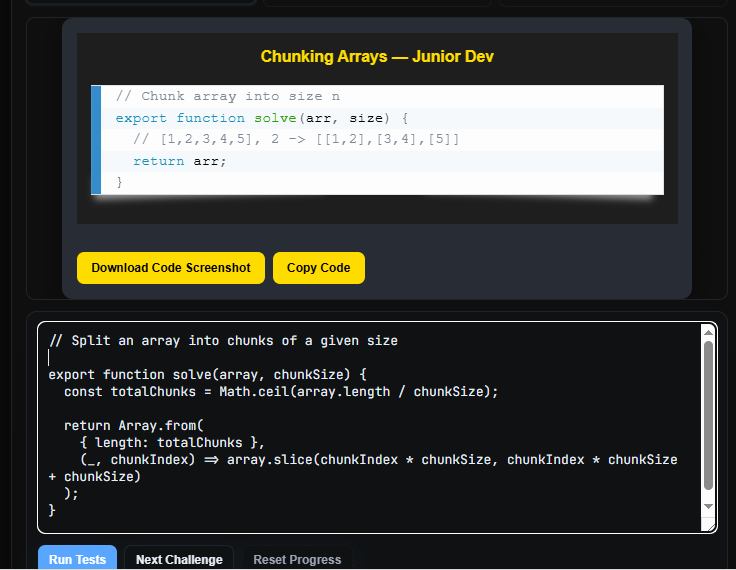Click the array.slice arrow function line
736x570 pixels.
(378, 459)
